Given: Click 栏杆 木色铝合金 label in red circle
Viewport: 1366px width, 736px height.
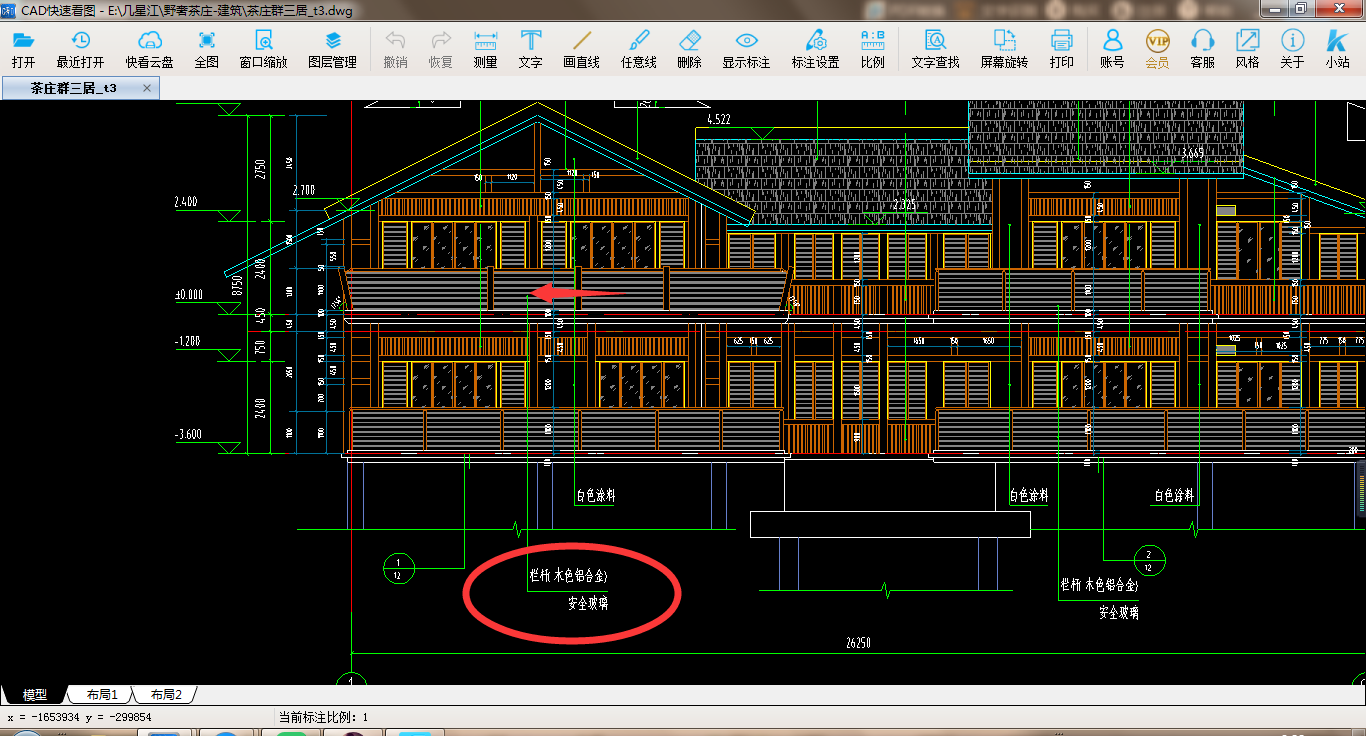Looking at the screenshot, I should click(x=568, y=577).
